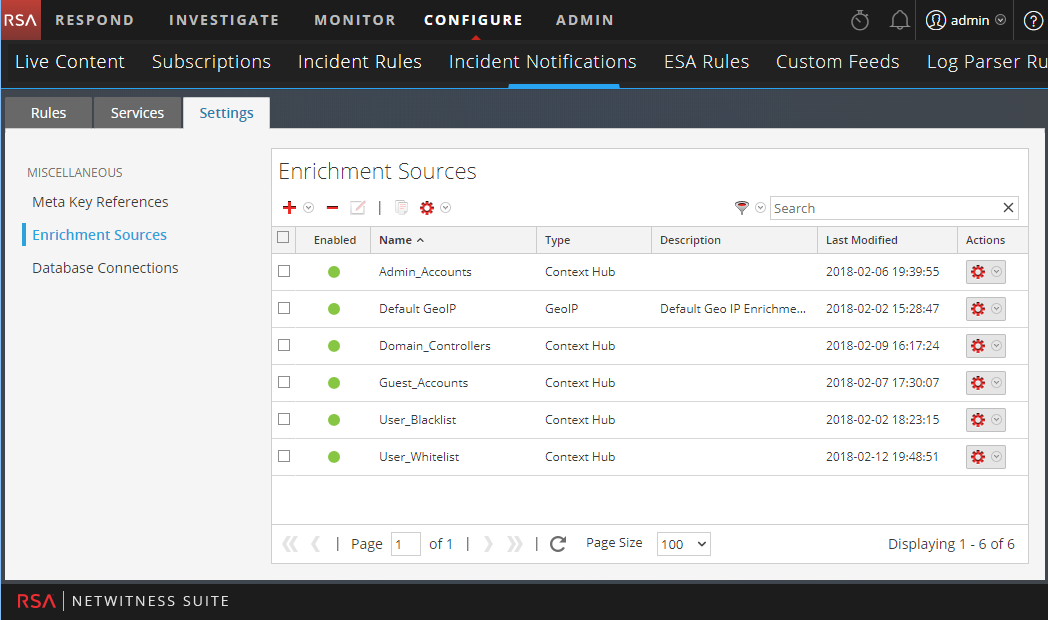Select the User_Blacklist row checkbox
The height and width of the screenshot is (620, 1048).
tap(284, 419)
